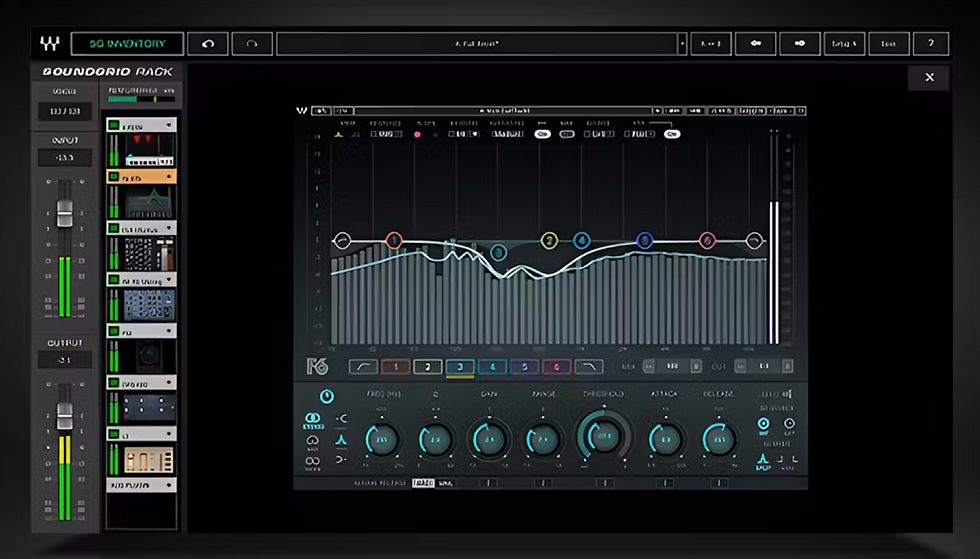Select orange band 1 node on the graph
Screen dimensions: 980x559
394,240
